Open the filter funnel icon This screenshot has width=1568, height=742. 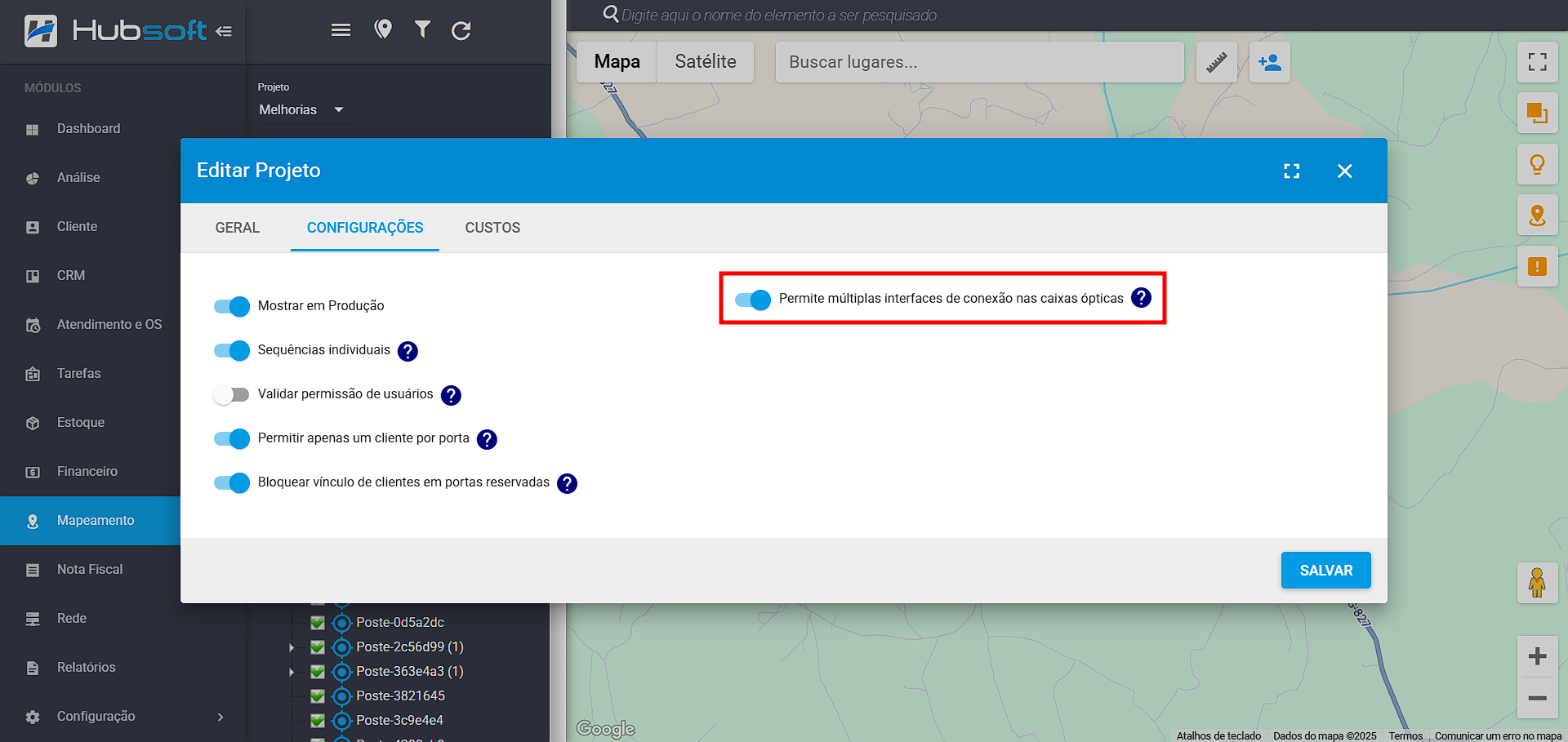[422, 30]
